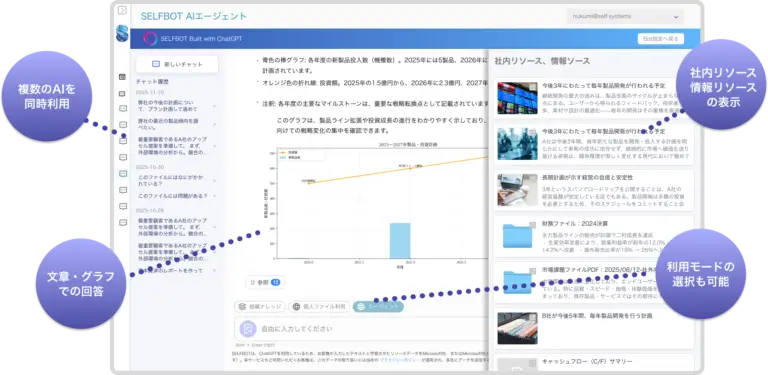This screenshot has width=768, height=375.
Task: Click the corner icon on 長期計画 card thumbnail
Action: click(x=532, y=178)
